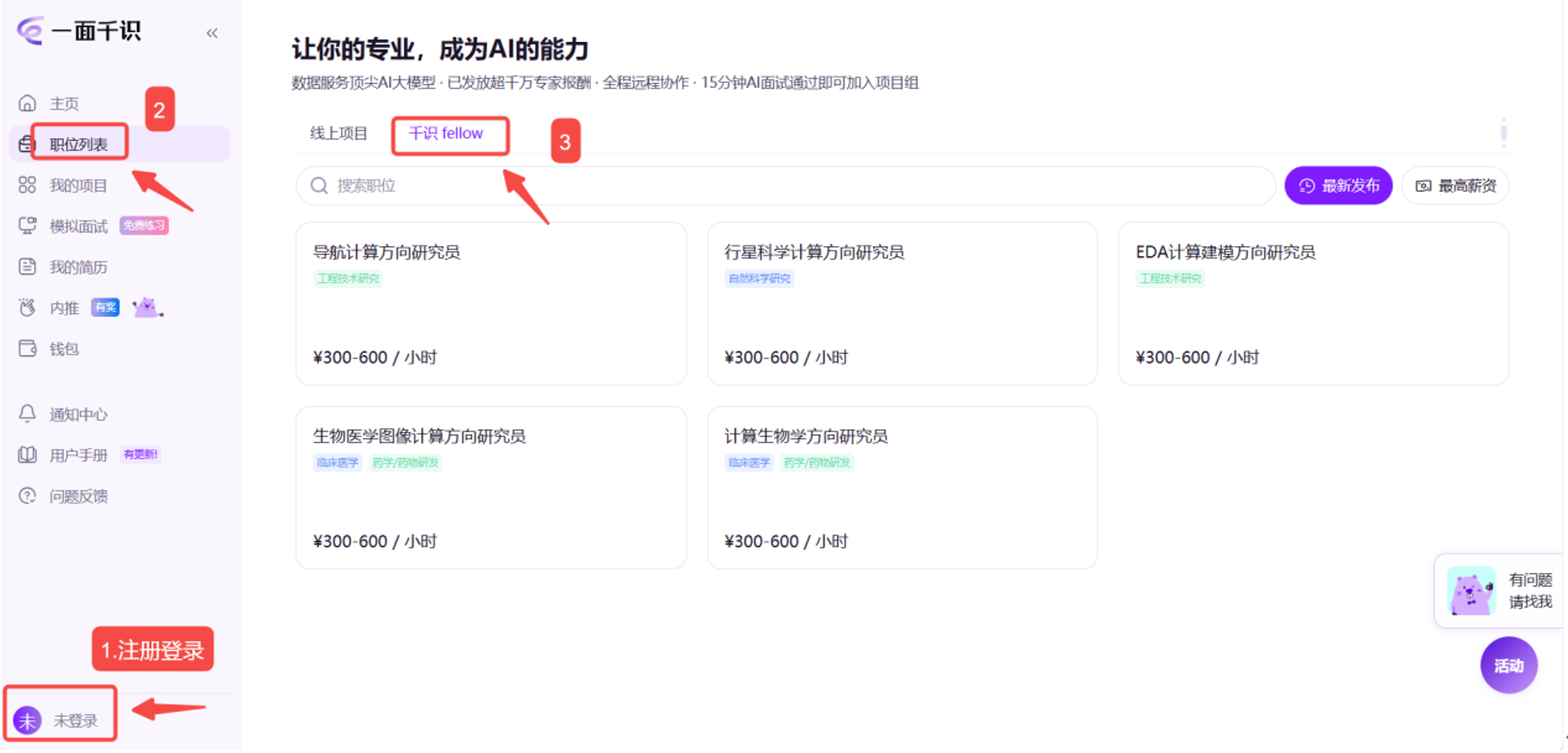Click the question mark icon beside 问题反馈
The height and width of the screenshot is (753, 1568).
(27, 496)
